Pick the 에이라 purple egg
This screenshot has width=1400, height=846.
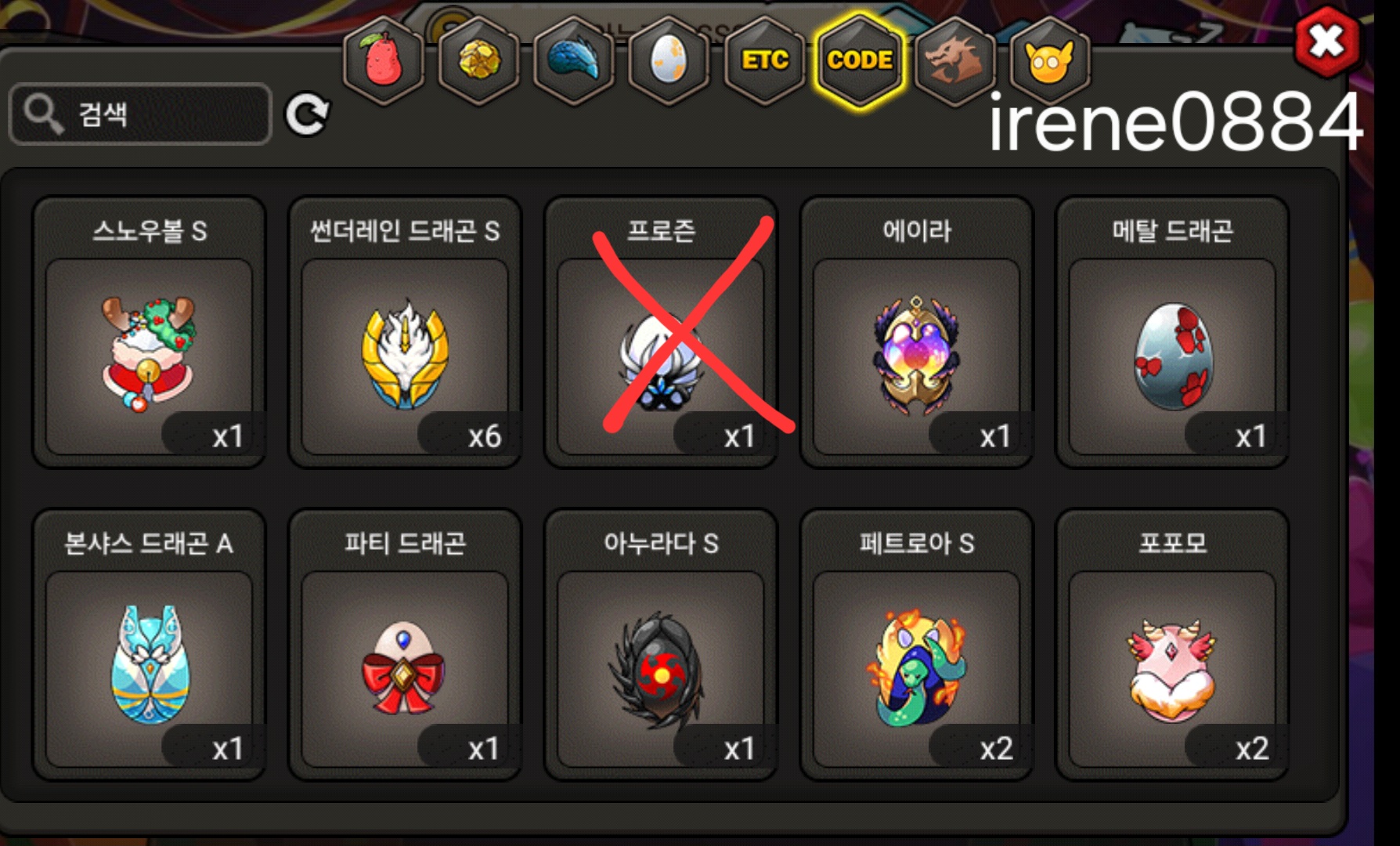[x=917, y=332]
